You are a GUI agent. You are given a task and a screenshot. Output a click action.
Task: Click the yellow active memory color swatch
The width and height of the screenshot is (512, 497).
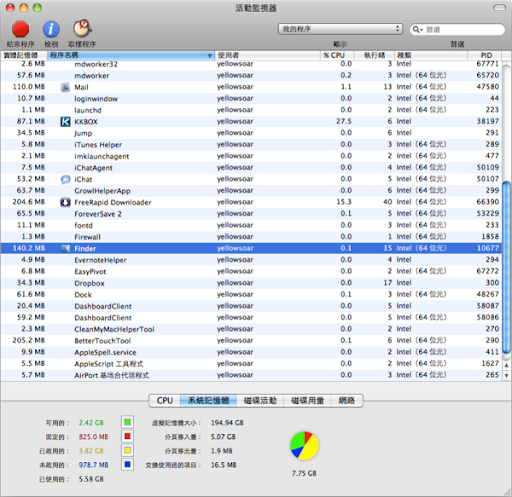pyautogui.click(x=127, y=451)
